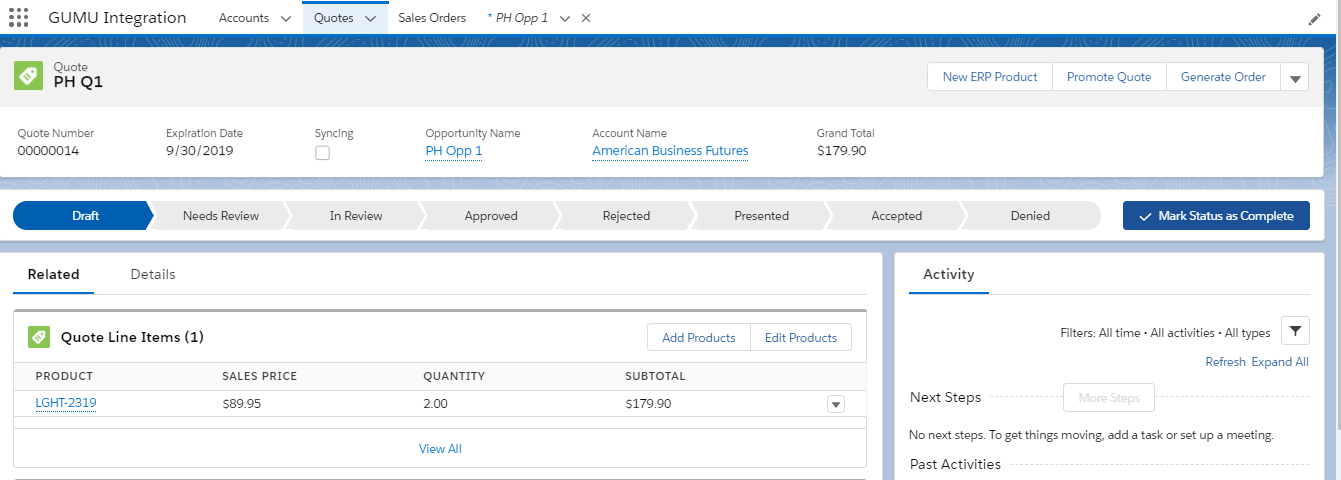Click the 2.00 quantity cell
Screen dimensions: 1341x480
(x=436, y=404)
